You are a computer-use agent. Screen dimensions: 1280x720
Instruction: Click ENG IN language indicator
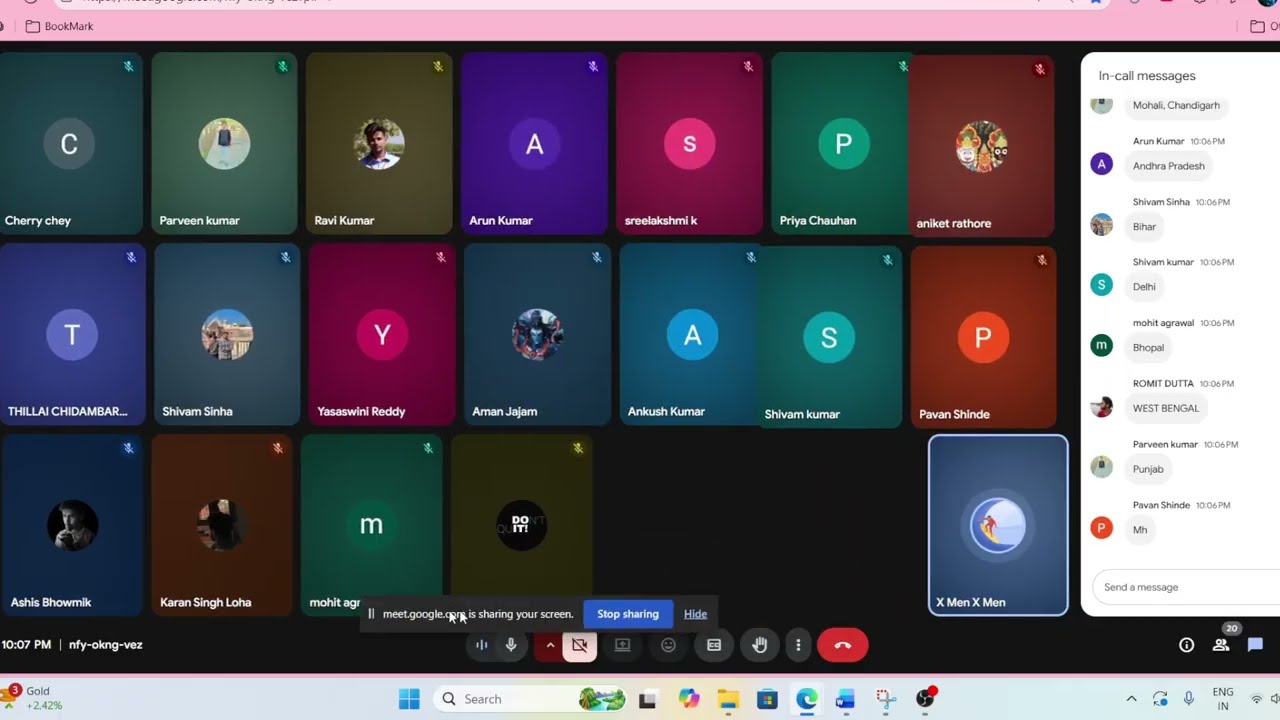(x=1223, y=699)
